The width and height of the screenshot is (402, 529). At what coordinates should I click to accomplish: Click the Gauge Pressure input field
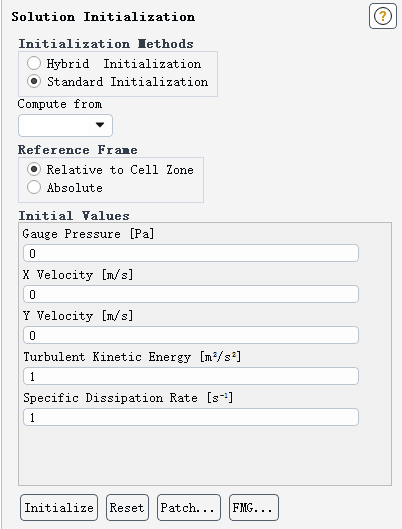tap(191, 253)
